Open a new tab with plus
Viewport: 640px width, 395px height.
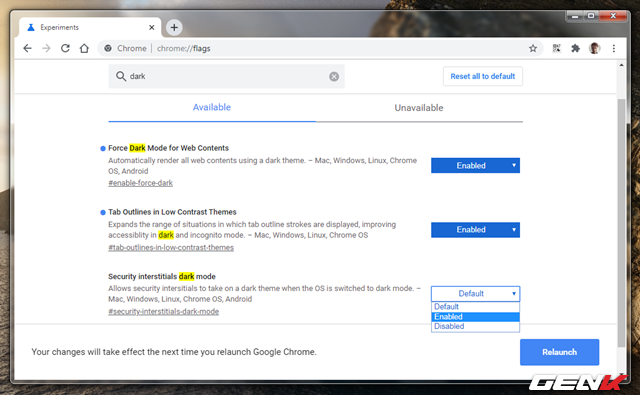[x=174, y=27]
